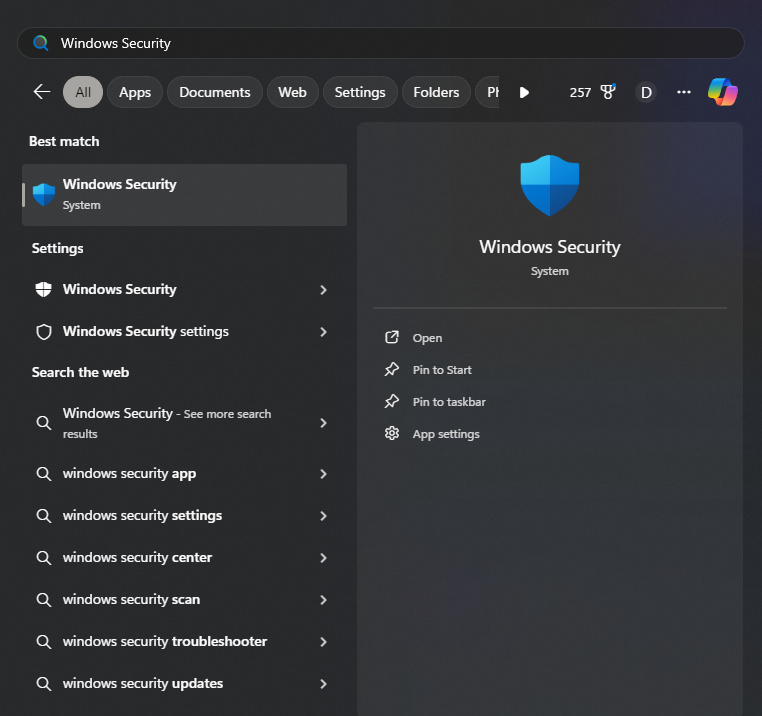Pin Windows Security to Start
762x716 pixels.
(441, 370)
